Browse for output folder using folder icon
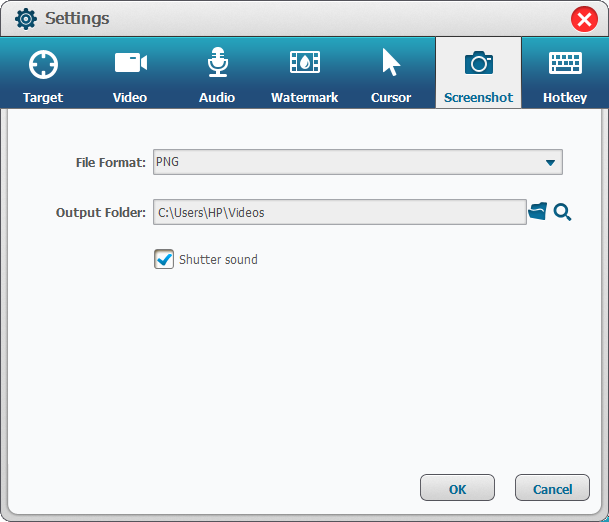This screenshot has height=522, width=609. [538, 212]
